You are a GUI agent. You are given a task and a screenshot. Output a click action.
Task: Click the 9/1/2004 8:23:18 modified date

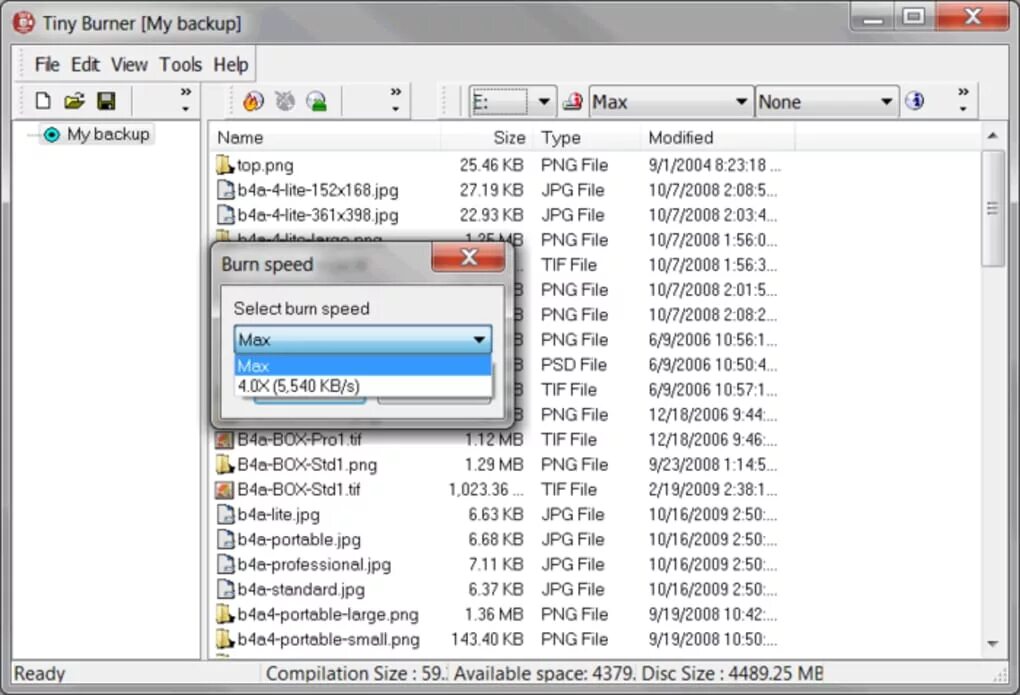point(714,165)
